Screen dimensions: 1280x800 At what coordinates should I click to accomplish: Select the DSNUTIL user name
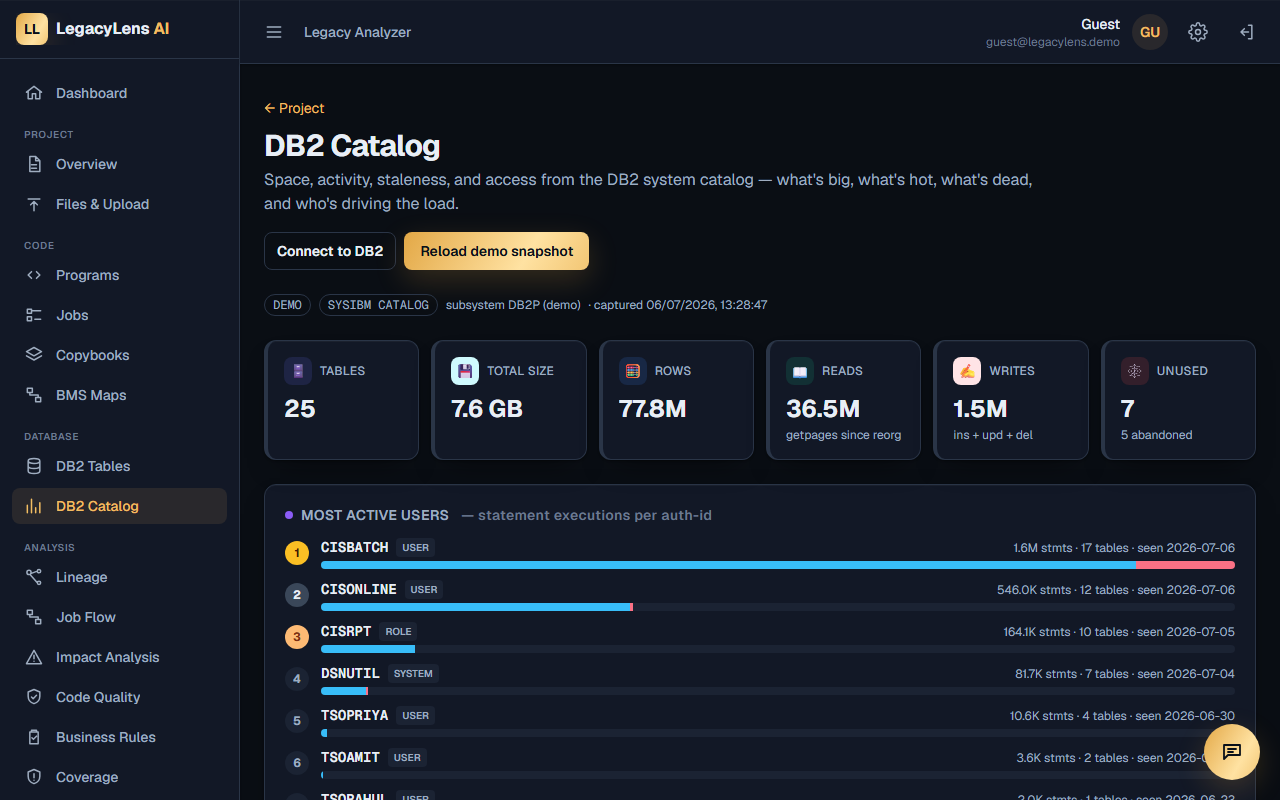tap(350, 674)
